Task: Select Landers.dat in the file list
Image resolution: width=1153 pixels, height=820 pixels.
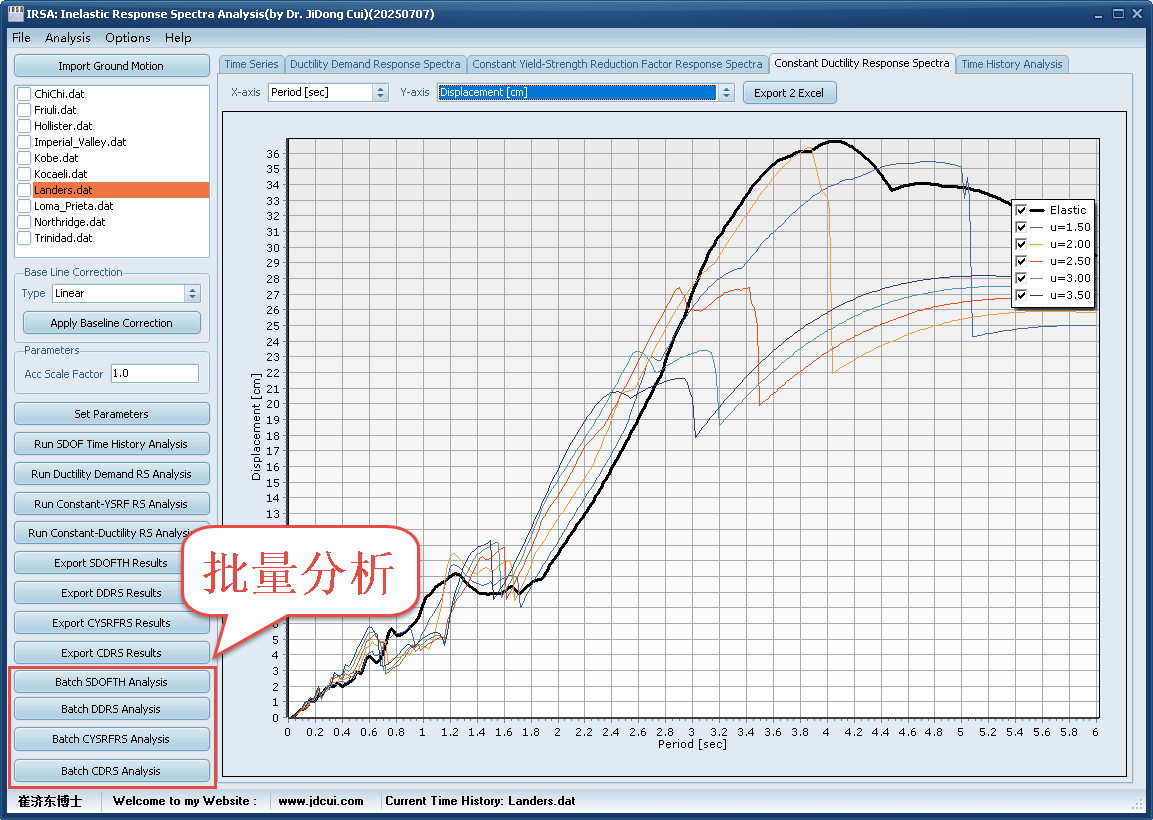Action: [63, 190]
